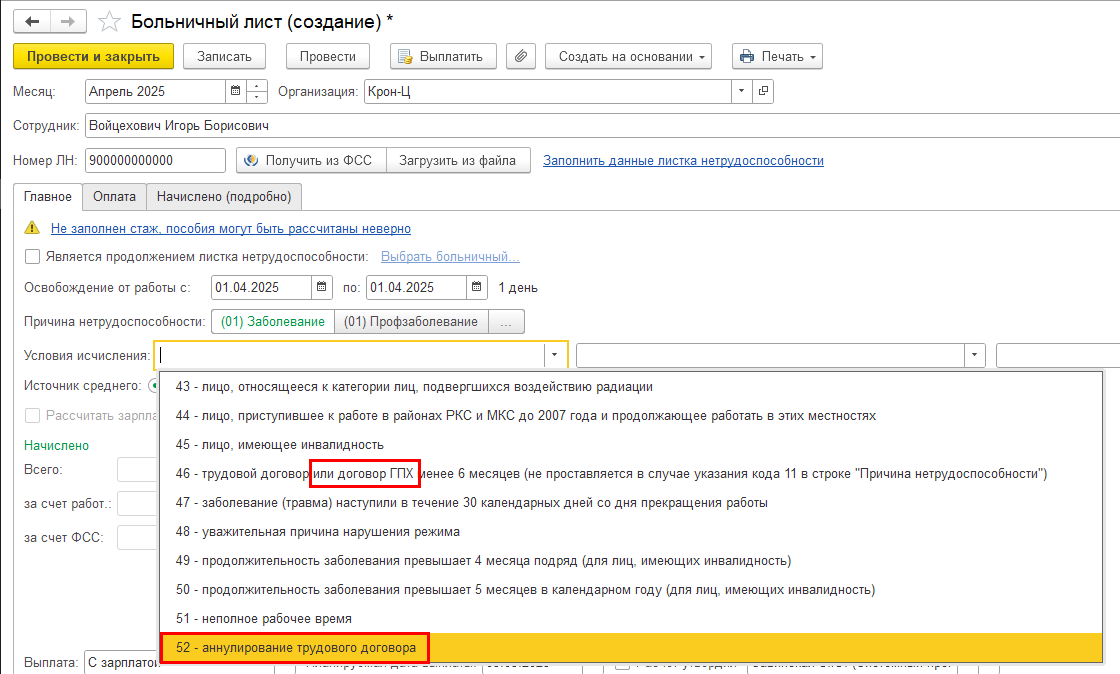Select Источник среднего radio button
Viewport: 1120px width, 674px height.
[x=154, y=386]
